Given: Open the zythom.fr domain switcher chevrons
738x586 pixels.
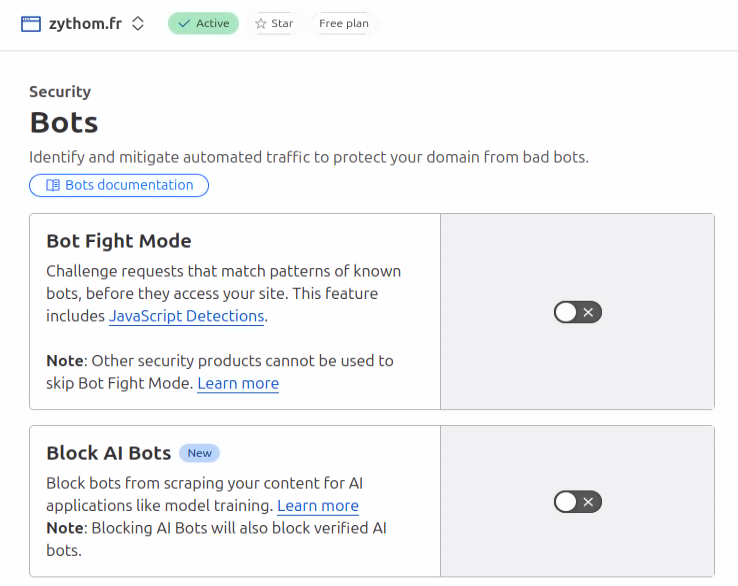Looking at the screenshot, I should point(137,24).
